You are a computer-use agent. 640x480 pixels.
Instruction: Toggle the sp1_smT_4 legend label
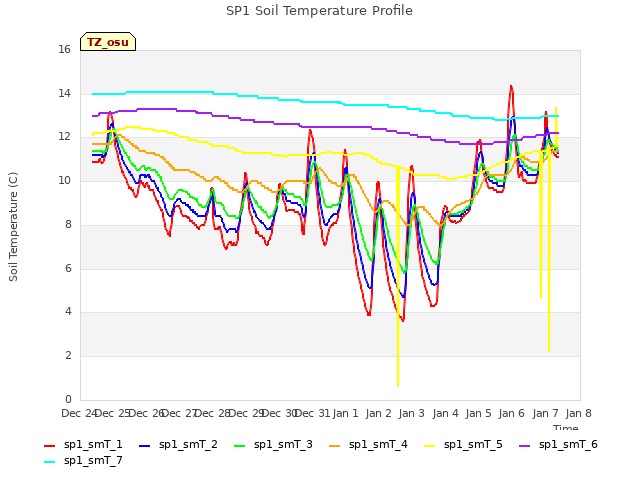click(x=378, y=444)
